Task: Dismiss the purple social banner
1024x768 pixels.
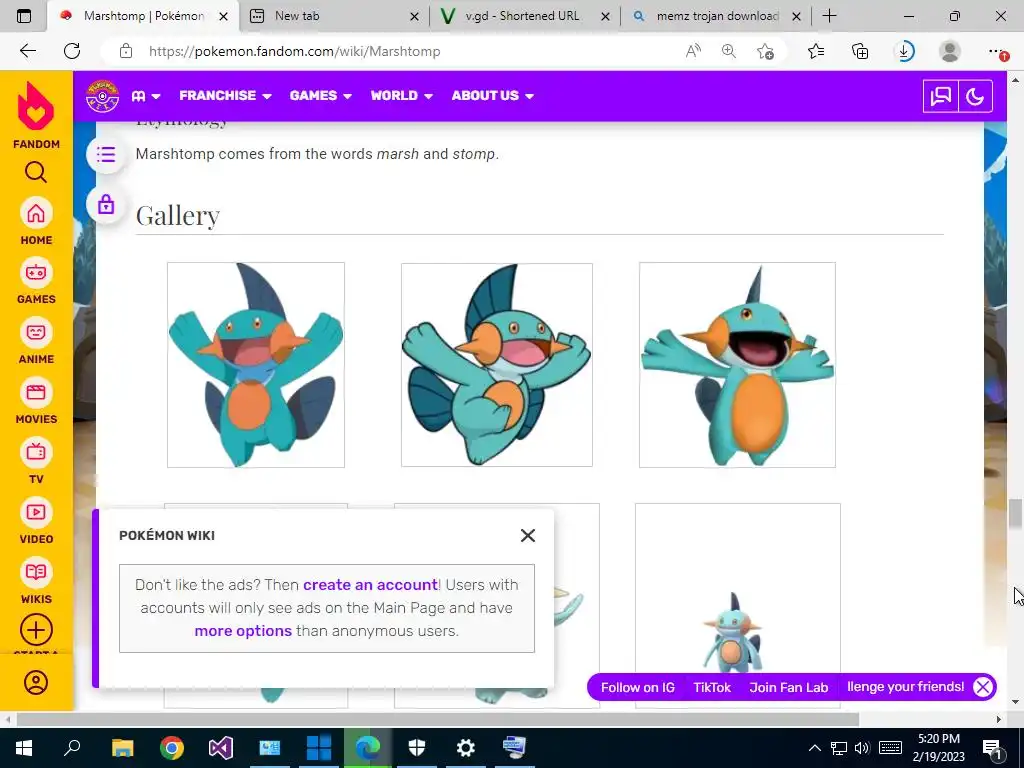Action: pyautogui.click(x=983, y=687)
